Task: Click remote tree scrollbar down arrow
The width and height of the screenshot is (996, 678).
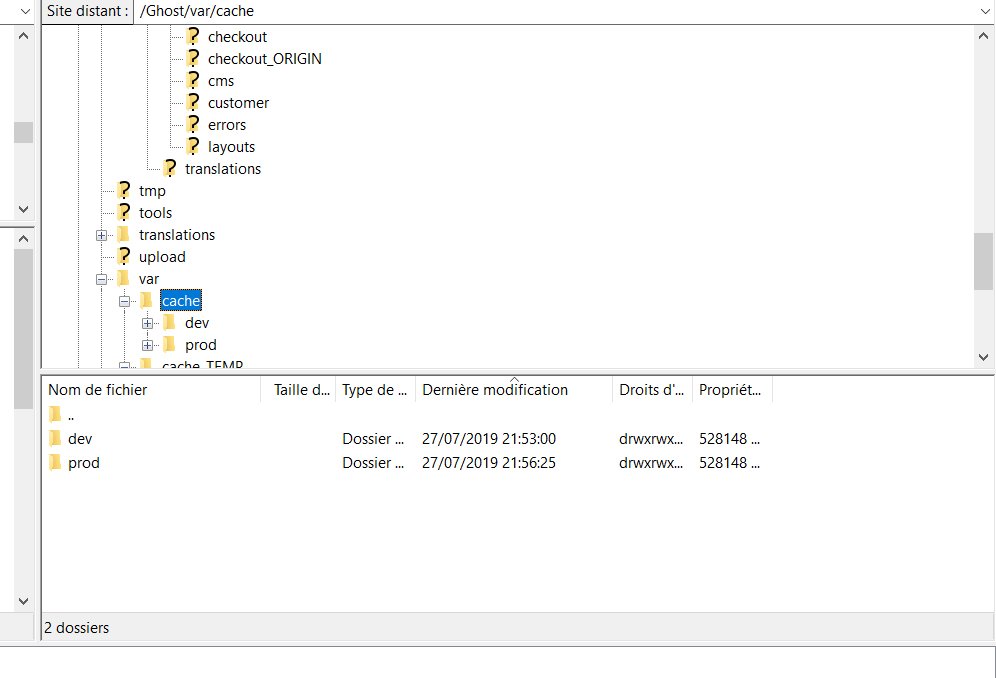Action: [x=983, y=357]
